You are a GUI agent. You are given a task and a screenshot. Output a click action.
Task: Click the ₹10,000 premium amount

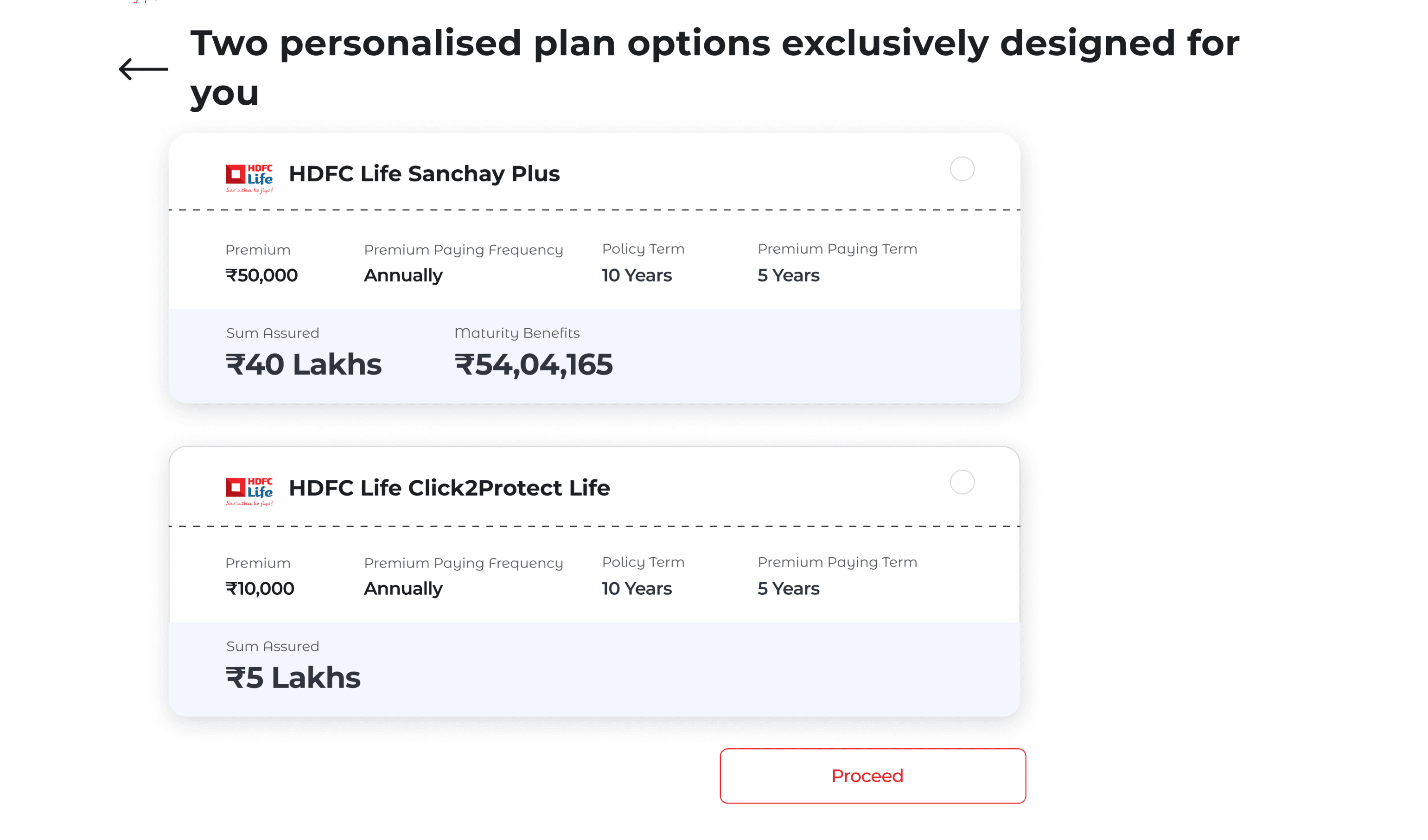(x=260, y=588)
